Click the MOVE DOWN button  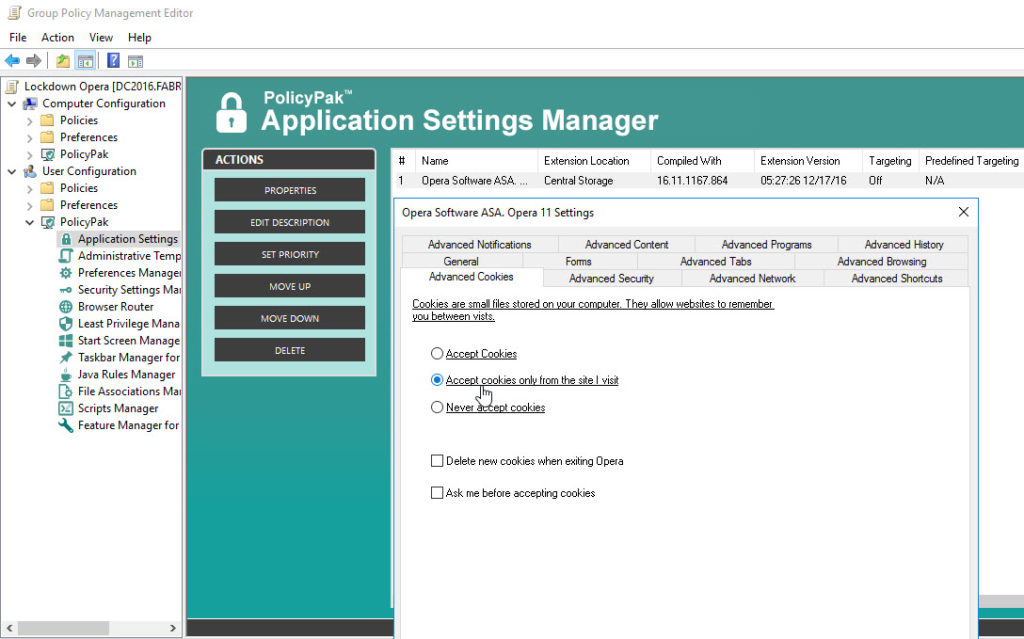point(290,318)
